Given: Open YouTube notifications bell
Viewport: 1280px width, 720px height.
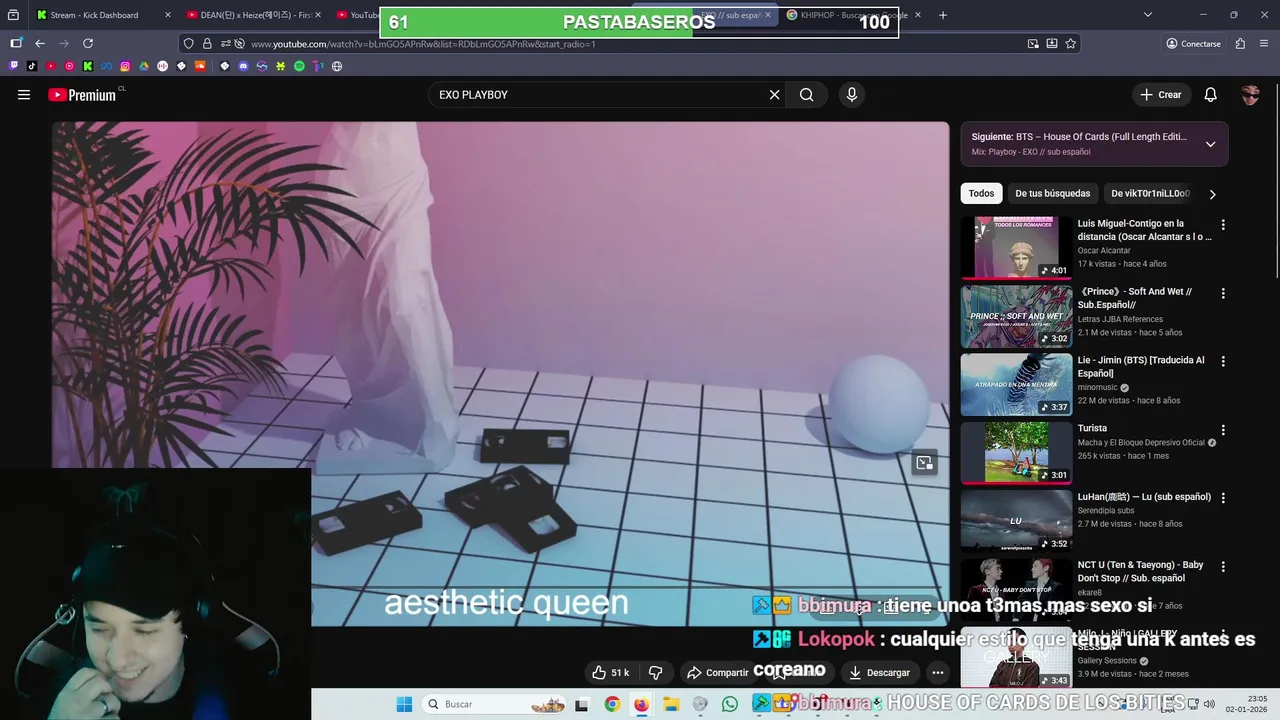Looking at the screenshot, I should [x=1210, y=95].
